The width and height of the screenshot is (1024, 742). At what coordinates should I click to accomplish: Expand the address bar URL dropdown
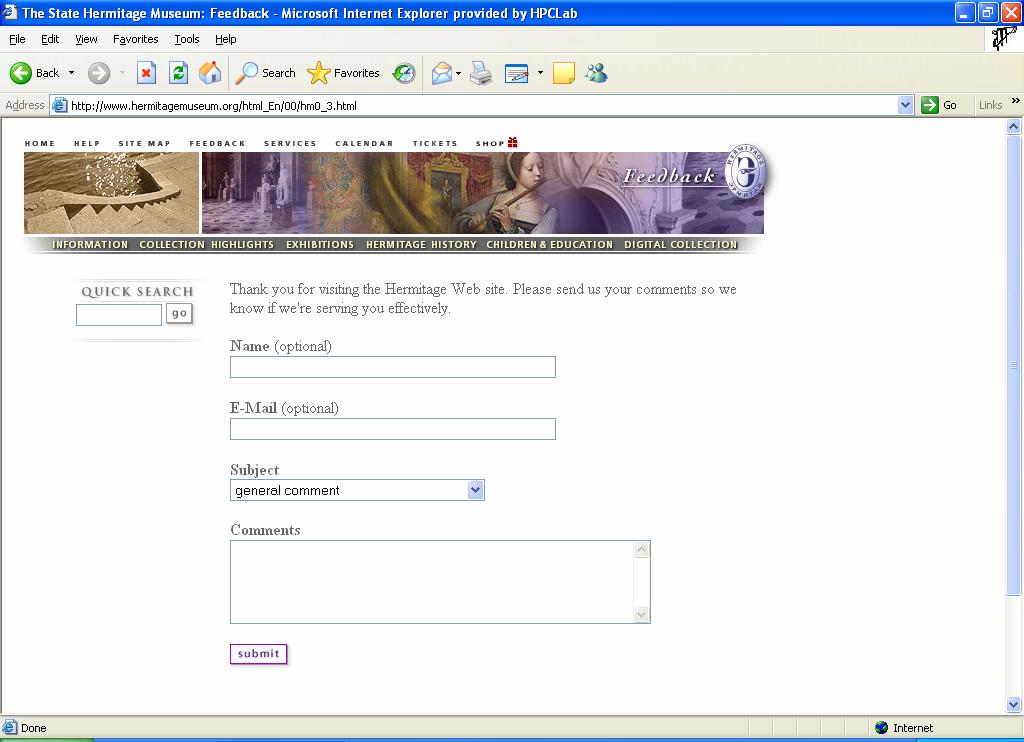coord(905,105)
